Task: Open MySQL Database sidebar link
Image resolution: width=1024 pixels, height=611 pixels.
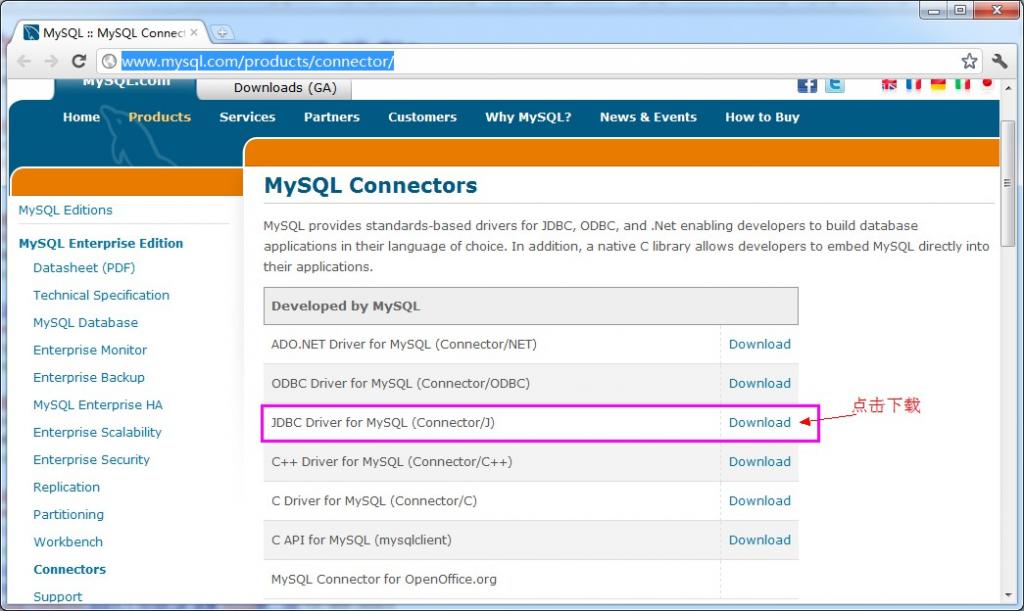Action: 86,322
